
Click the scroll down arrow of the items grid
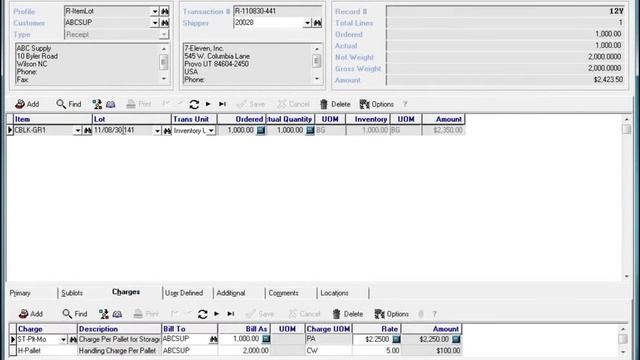click(x=627, y=276)
